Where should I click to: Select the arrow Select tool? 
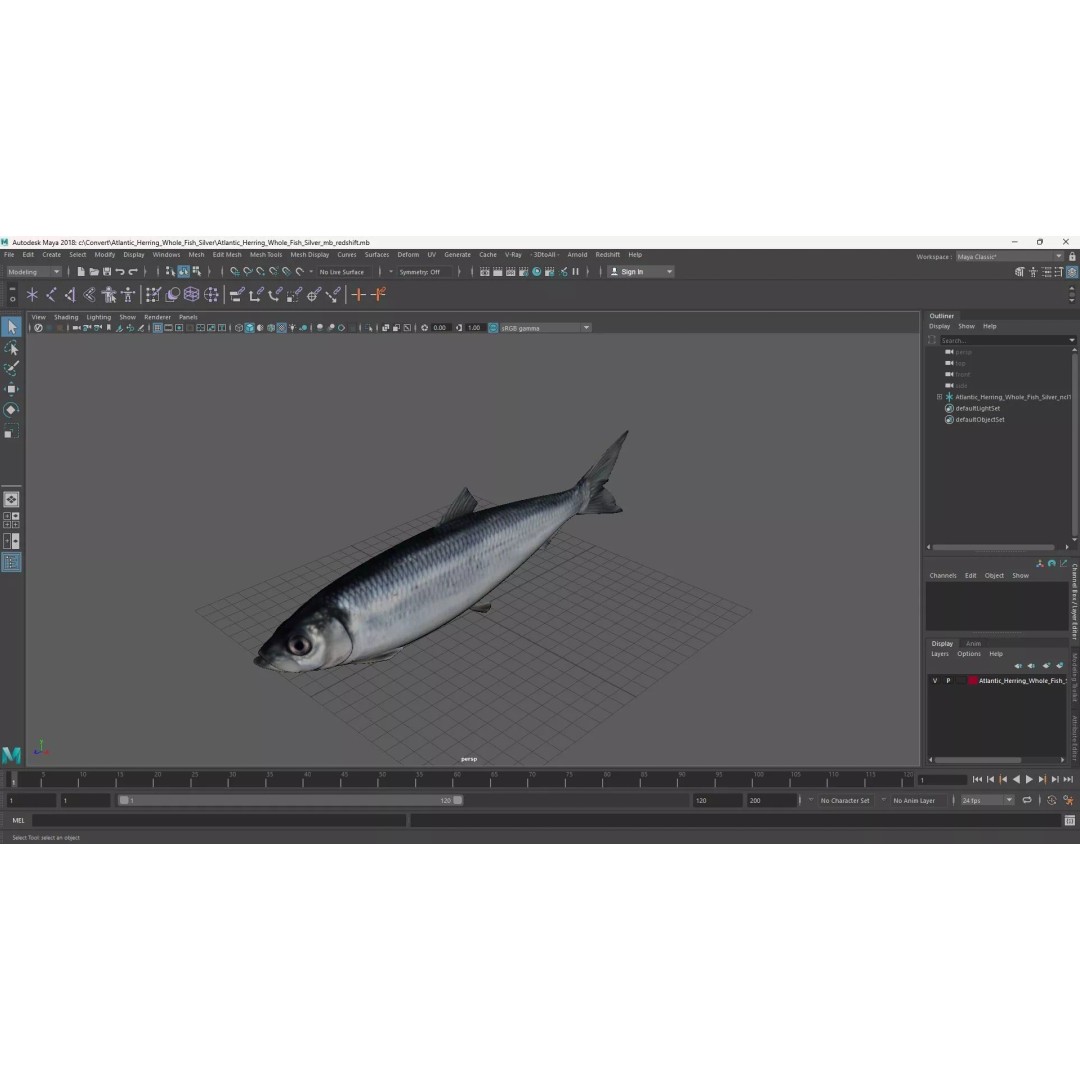coord(12,327)
